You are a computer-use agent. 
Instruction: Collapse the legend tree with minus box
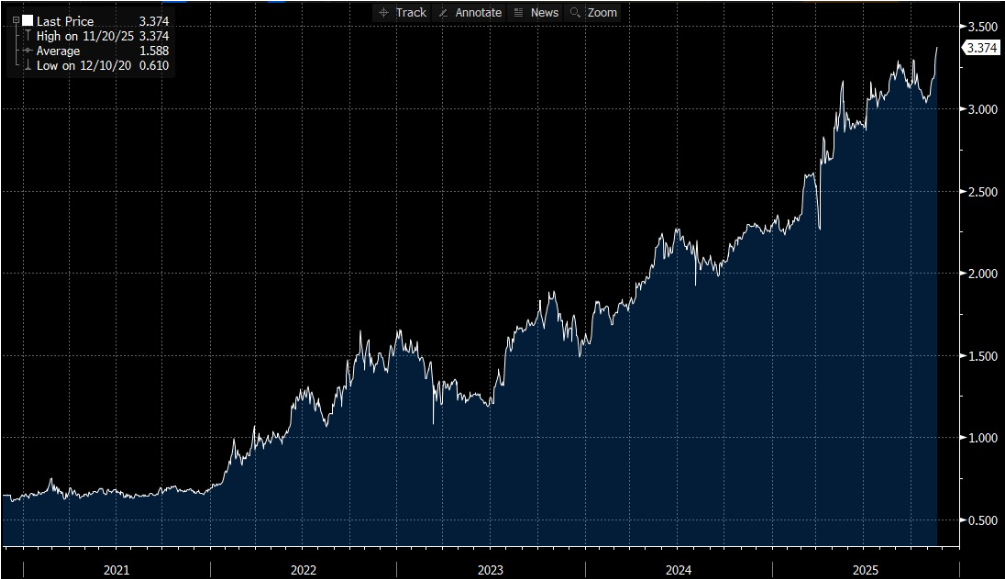[x=15, y=20]
